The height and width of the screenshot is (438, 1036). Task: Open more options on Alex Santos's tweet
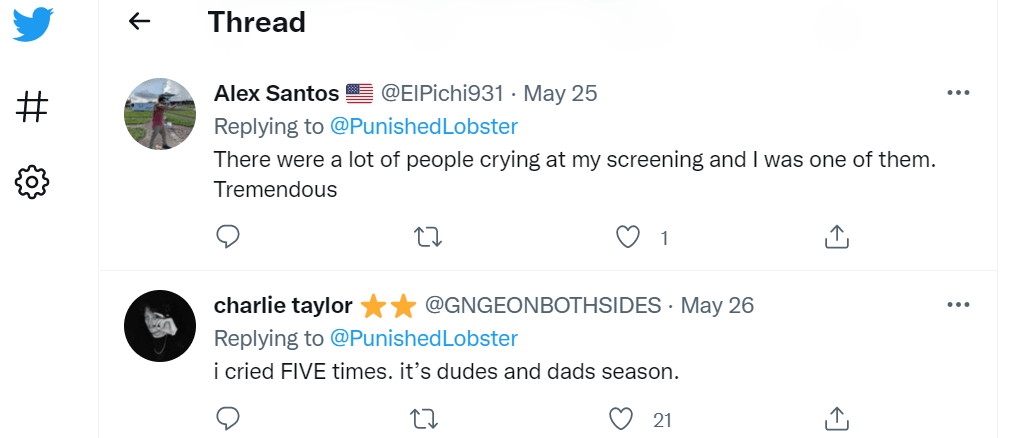click(x=958, y=93)
